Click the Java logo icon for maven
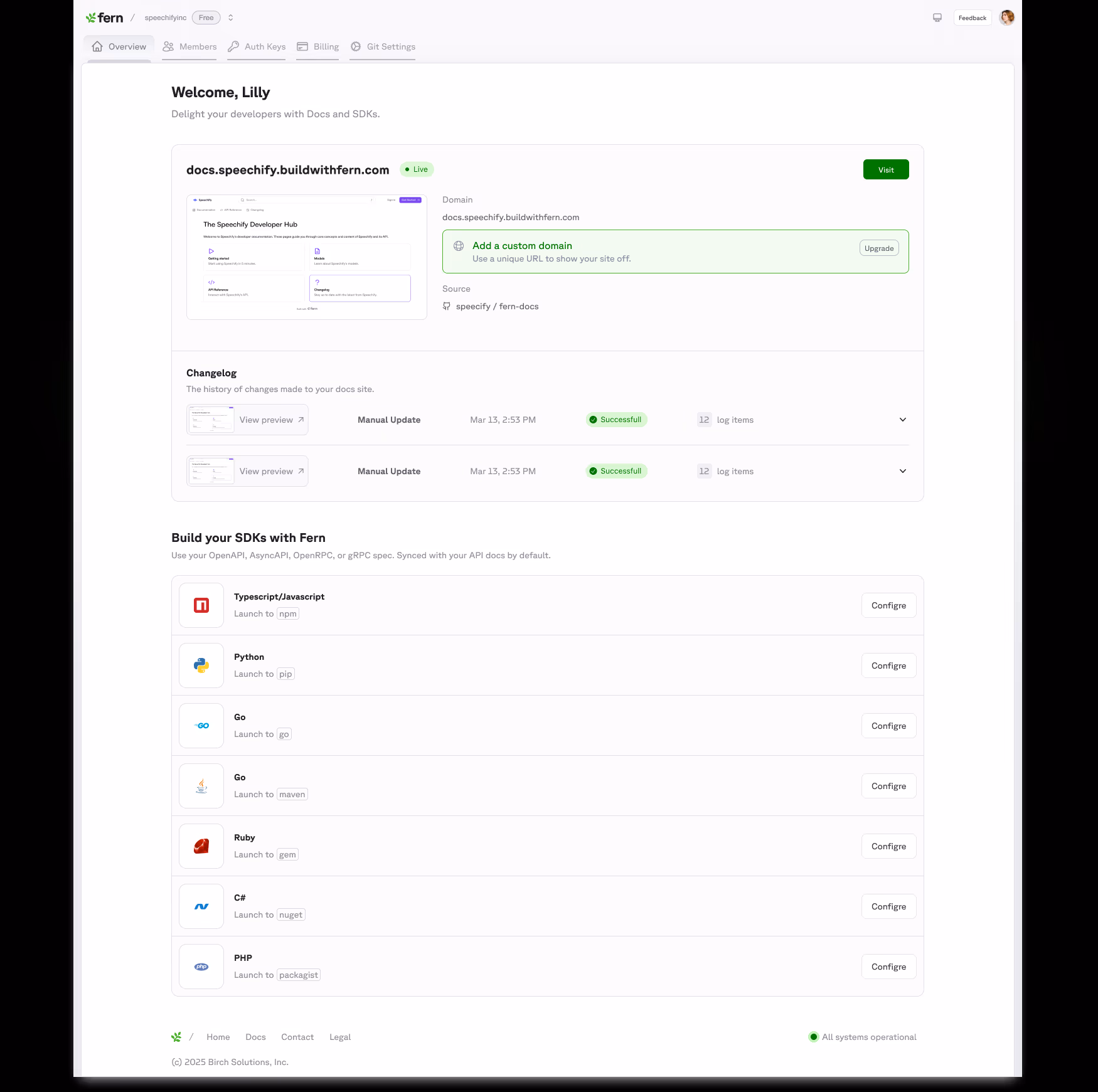This screenshot has height=1092, width=1098. [201, 786]
